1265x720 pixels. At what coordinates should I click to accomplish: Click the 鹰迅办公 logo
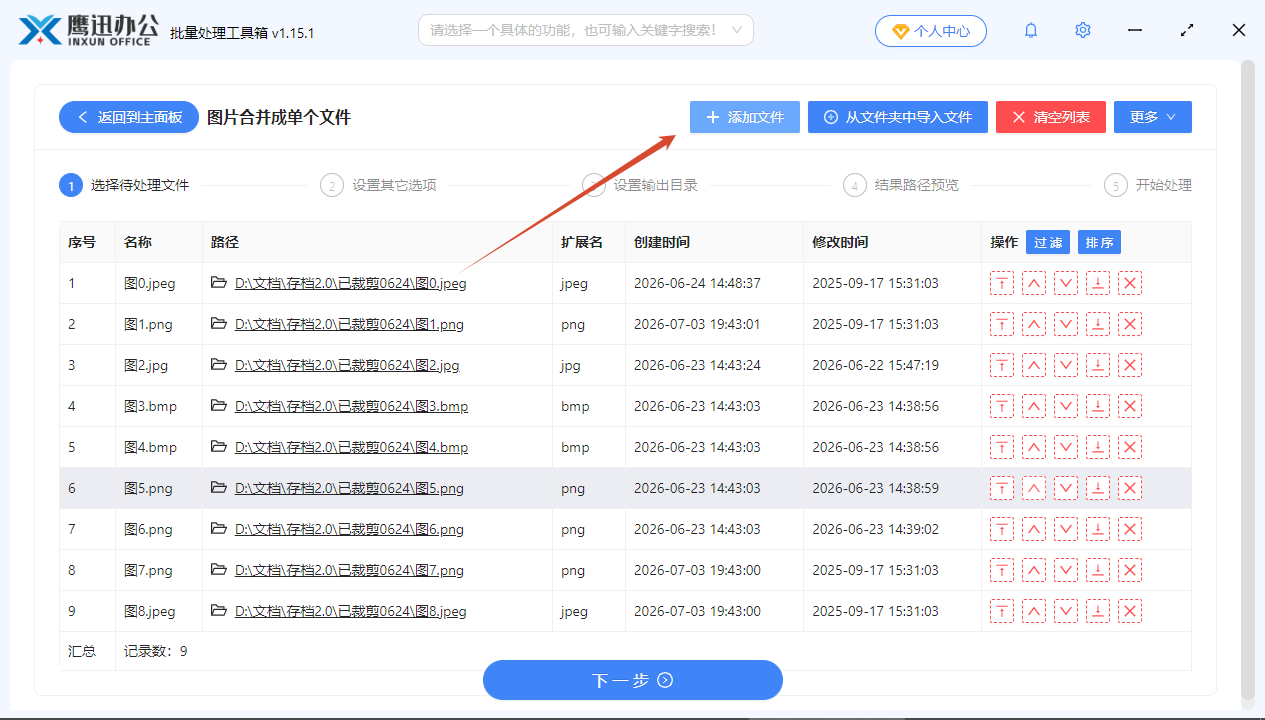[88, 30]
